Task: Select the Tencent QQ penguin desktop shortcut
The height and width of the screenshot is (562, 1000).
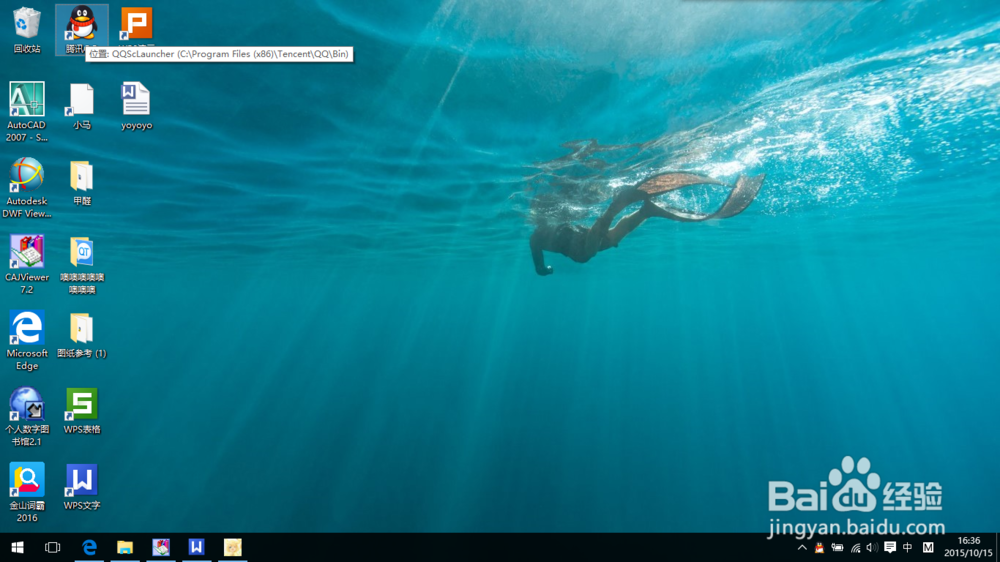Action: coord(82,29)
